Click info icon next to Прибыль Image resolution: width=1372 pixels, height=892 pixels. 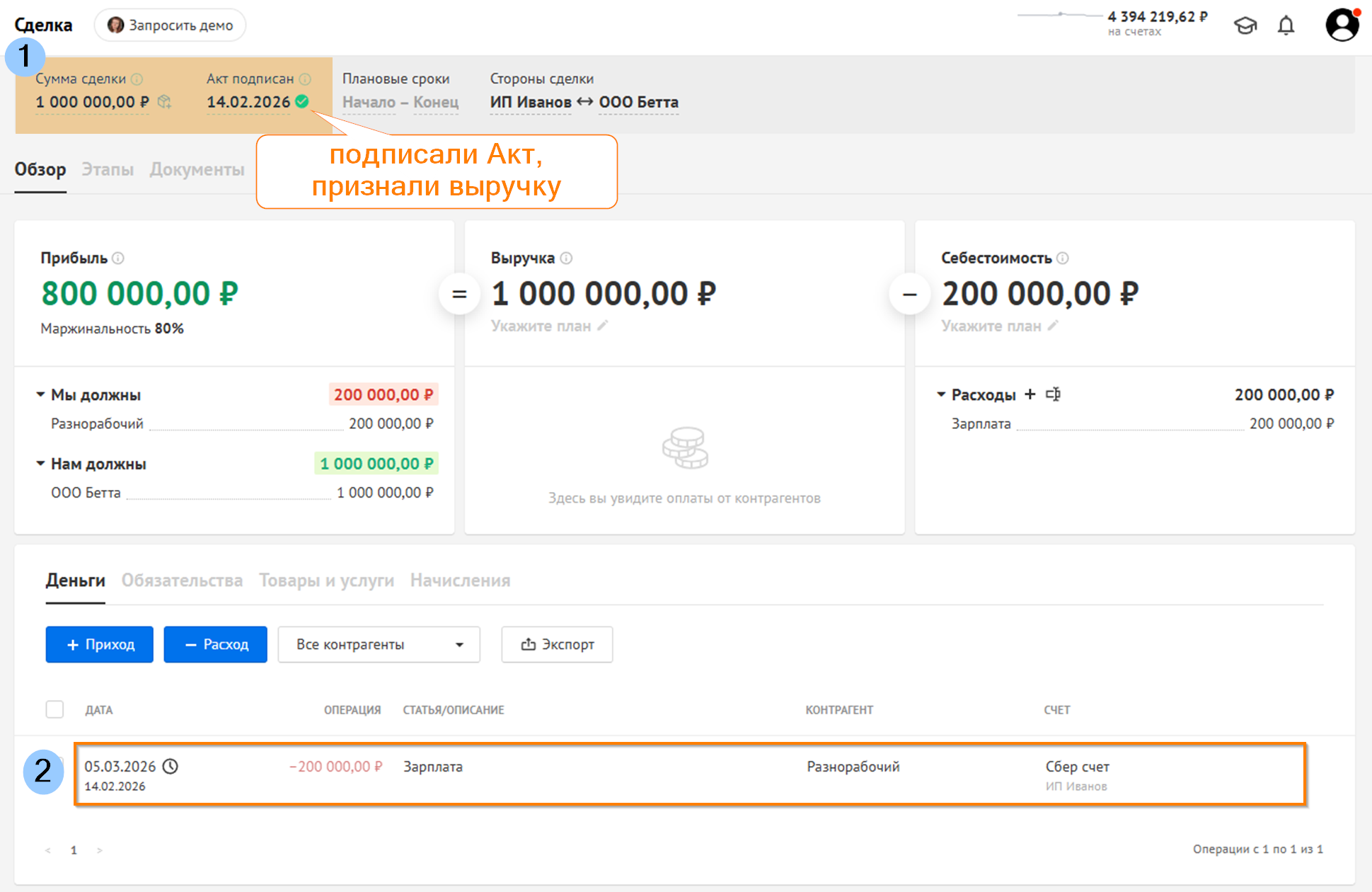118,258
